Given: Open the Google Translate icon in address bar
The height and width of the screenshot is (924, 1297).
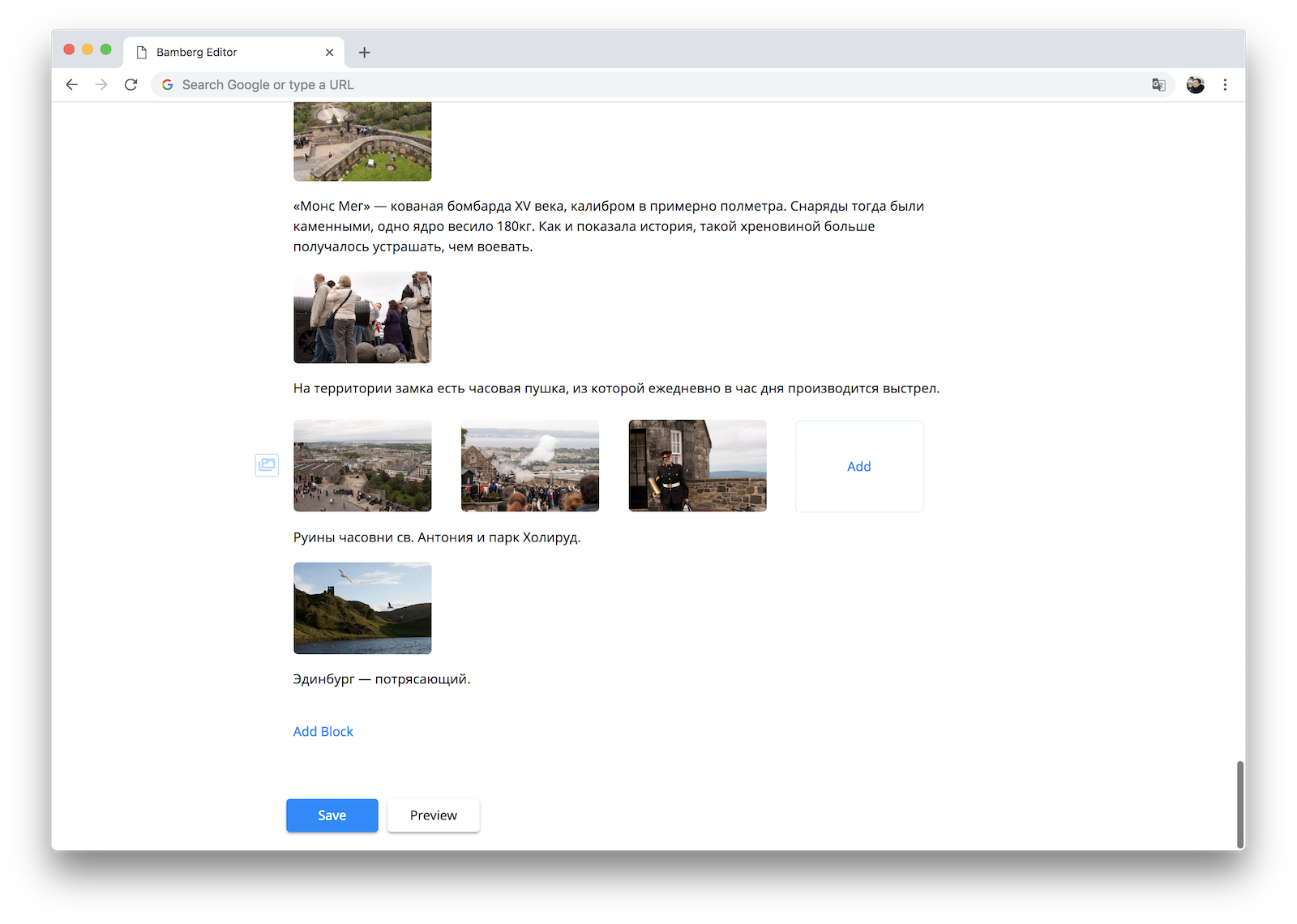Looking at the screenshot, I should pyautogui.click(x=1158, y=84).
